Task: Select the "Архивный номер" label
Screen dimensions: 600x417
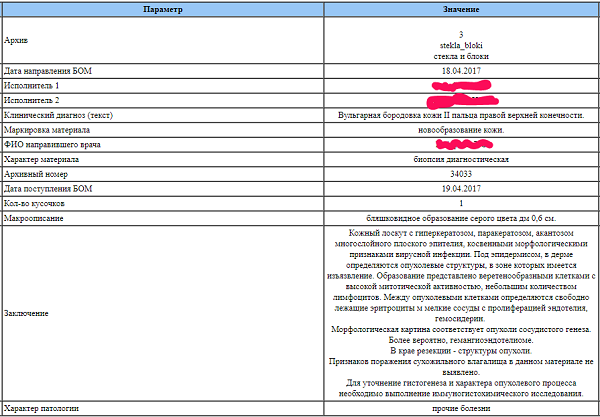Action: coord(36,174)
